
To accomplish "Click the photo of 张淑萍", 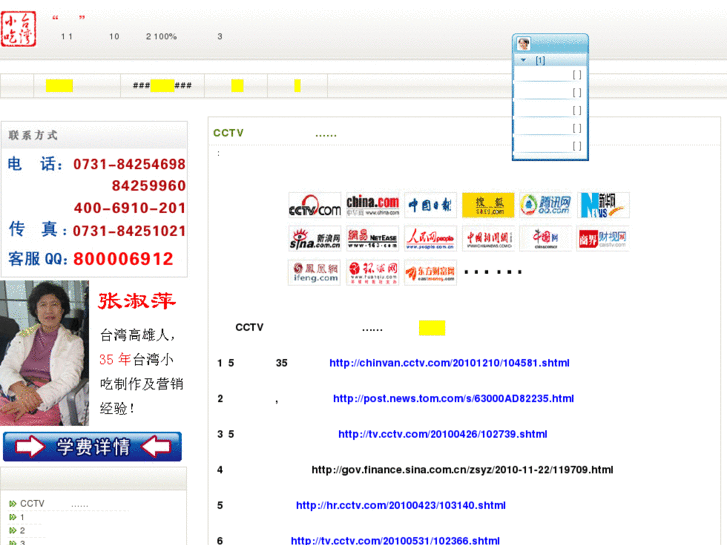I will click(x=44, y=353).
